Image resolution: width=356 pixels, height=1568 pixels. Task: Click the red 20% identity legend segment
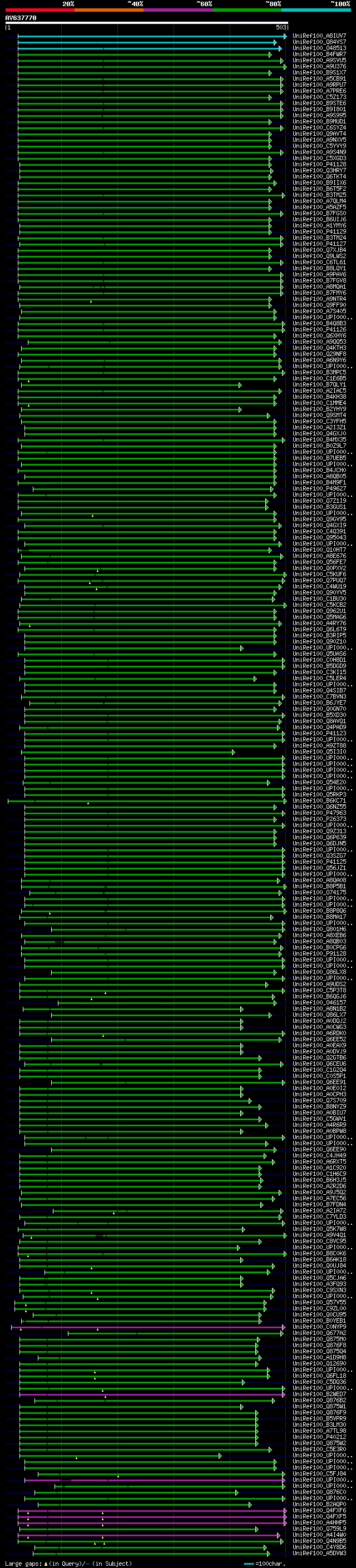point(39,10)
